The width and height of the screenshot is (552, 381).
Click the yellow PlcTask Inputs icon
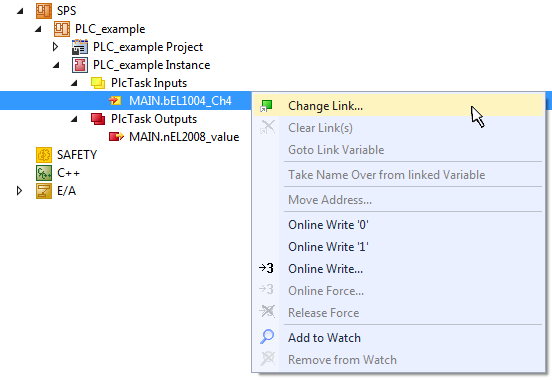pos(98,83)
